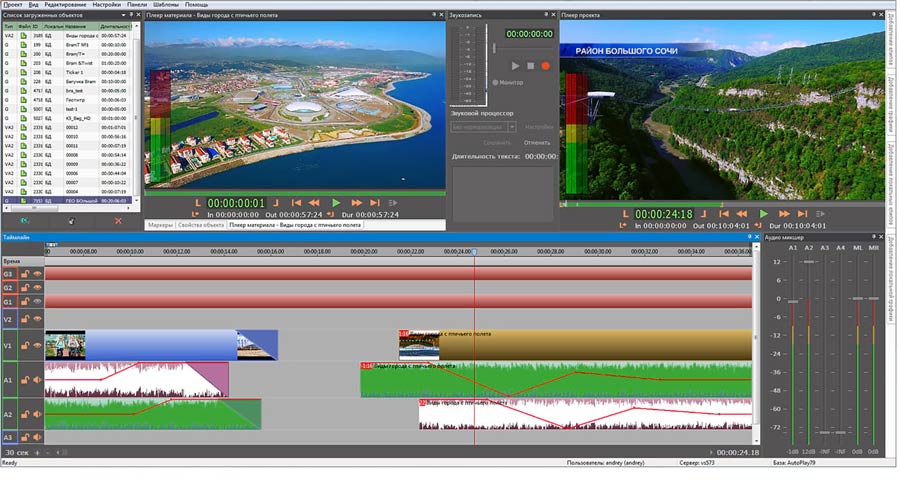Switch to the Маркеры tab

[160, 226]
